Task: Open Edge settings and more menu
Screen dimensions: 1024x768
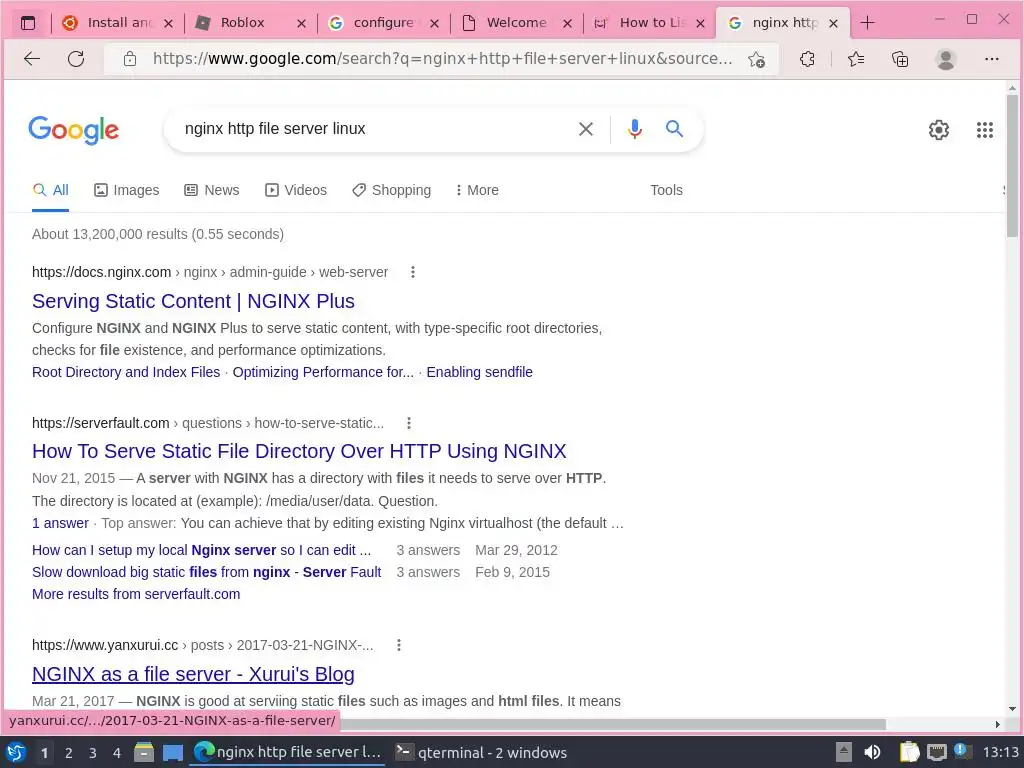Action: 991,59
